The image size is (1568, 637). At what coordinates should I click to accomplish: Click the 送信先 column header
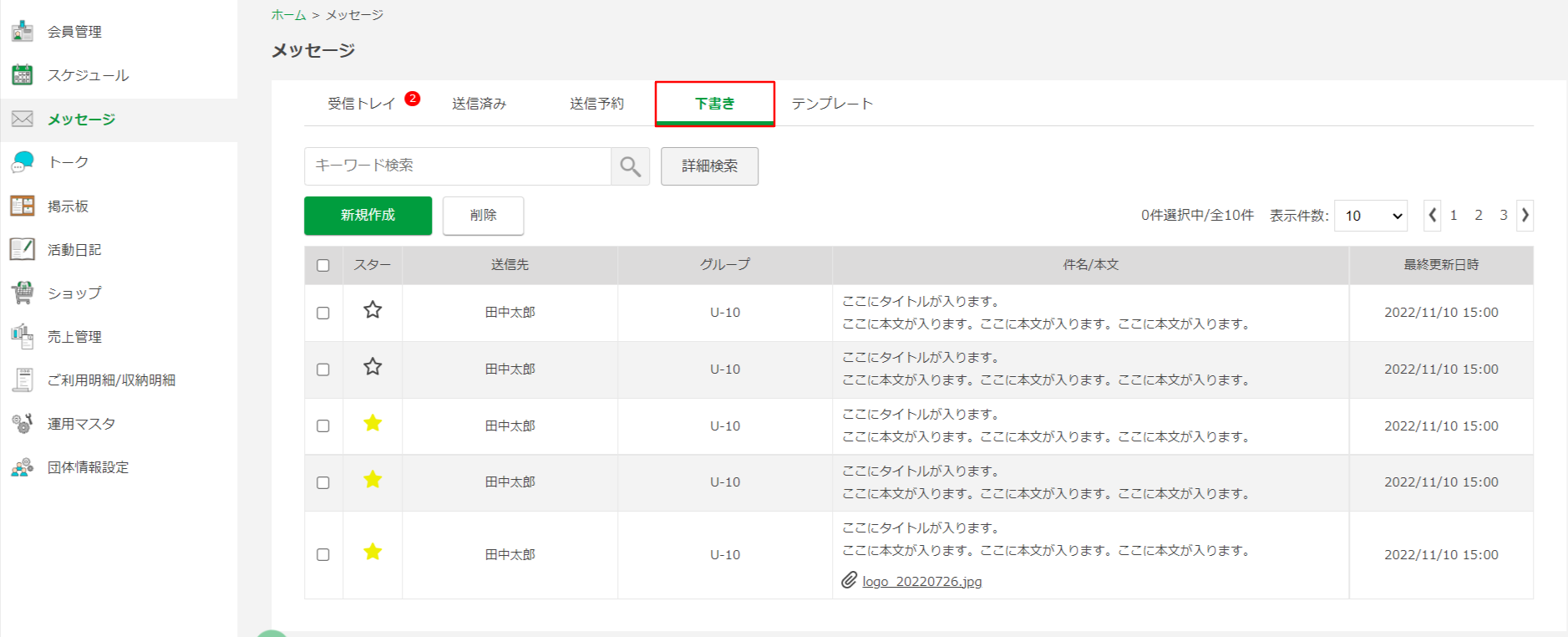(510, 265)
